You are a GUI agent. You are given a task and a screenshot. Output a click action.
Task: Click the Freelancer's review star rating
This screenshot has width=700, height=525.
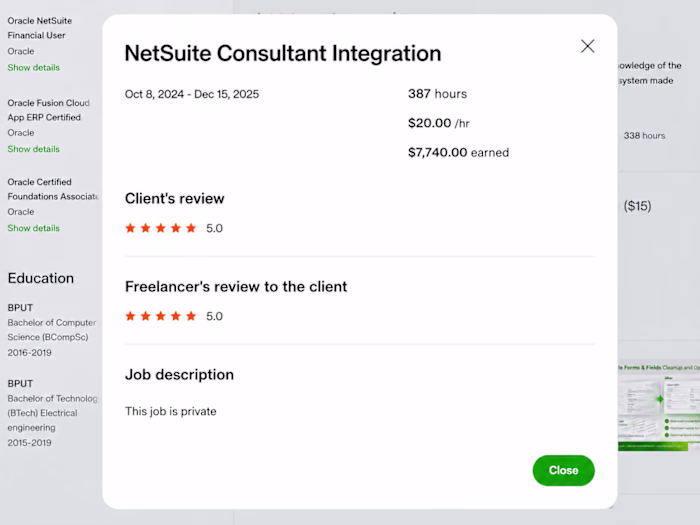[x=161, y=316]
